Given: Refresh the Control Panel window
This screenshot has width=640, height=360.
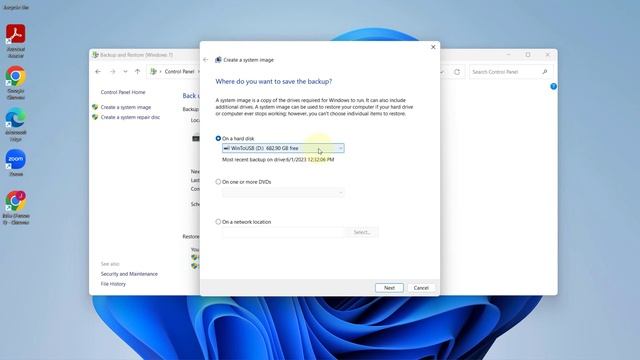Looking at the screenshot, I should pyautogui.click(x=457, y=72).
